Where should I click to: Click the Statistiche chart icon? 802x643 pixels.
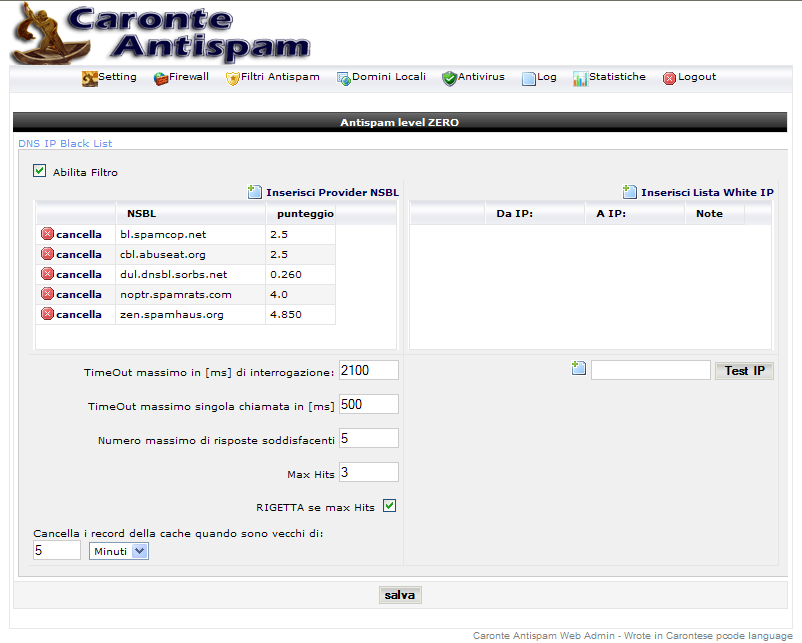pyautogui.click(x=580, y=78)
